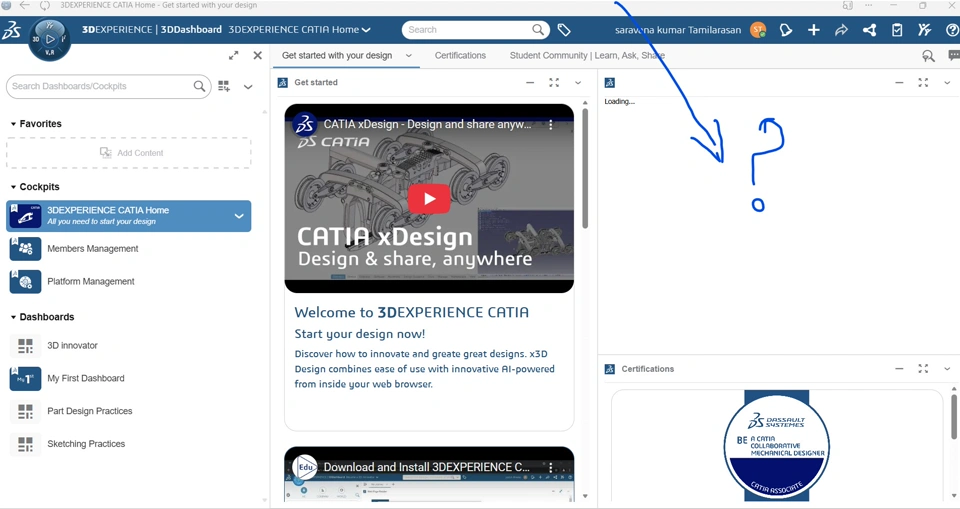Screen dimensions: 960x509
Task: Open Download and Install video options menu
Action: point(550,467)
